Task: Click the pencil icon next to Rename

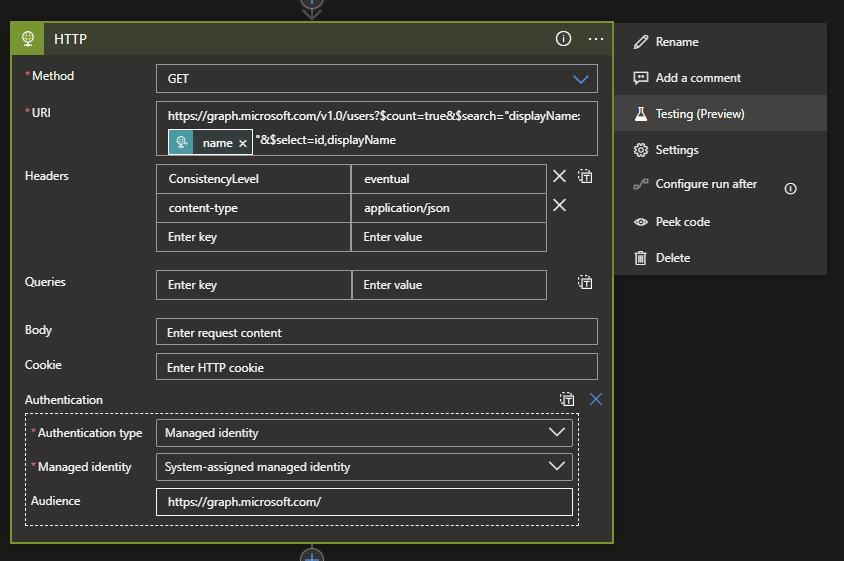Action: pos(641,42)
